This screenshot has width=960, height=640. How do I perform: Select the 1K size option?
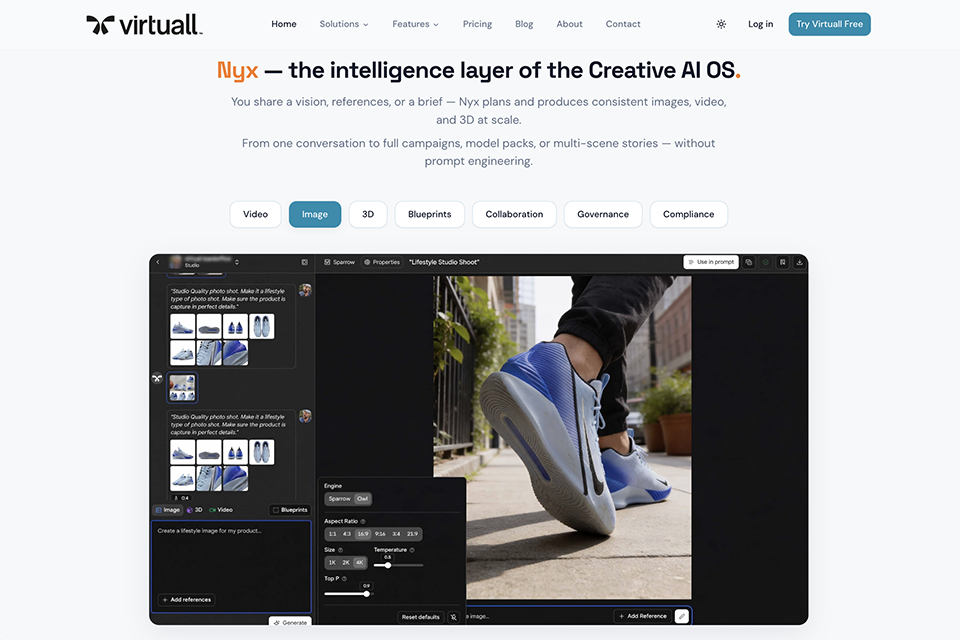pyautogui.click(x=332, y=562)
